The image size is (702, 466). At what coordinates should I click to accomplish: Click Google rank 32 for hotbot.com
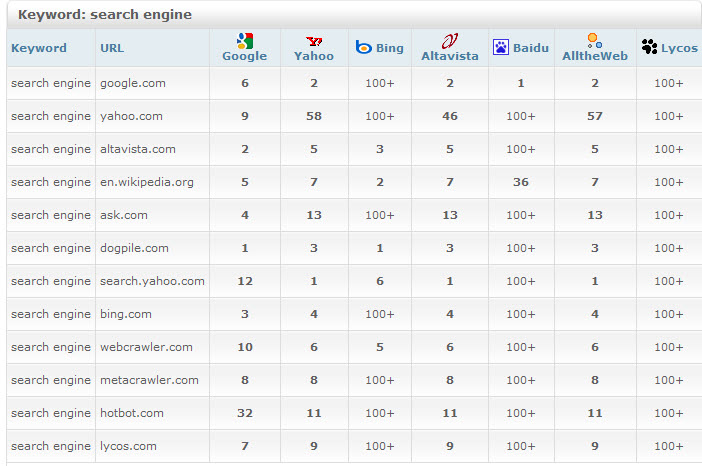245,413
